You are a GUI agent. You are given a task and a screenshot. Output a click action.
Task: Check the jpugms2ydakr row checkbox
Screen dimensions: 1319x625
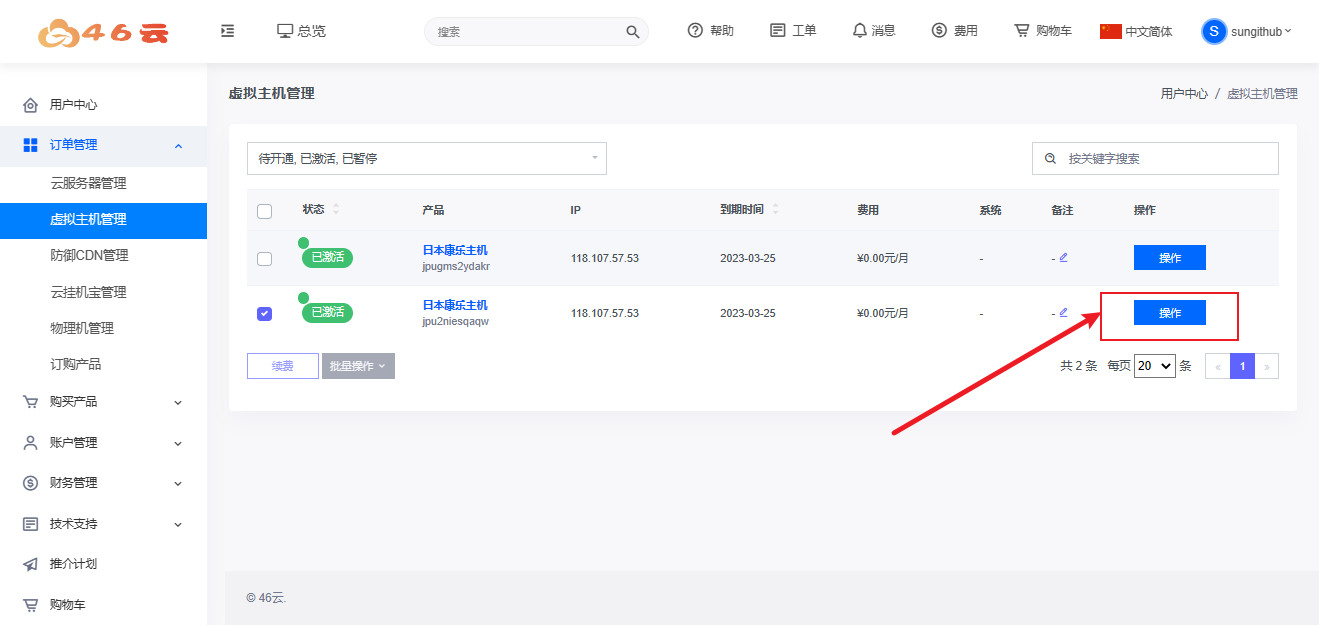pyautogui.click(x=264, y=259)
